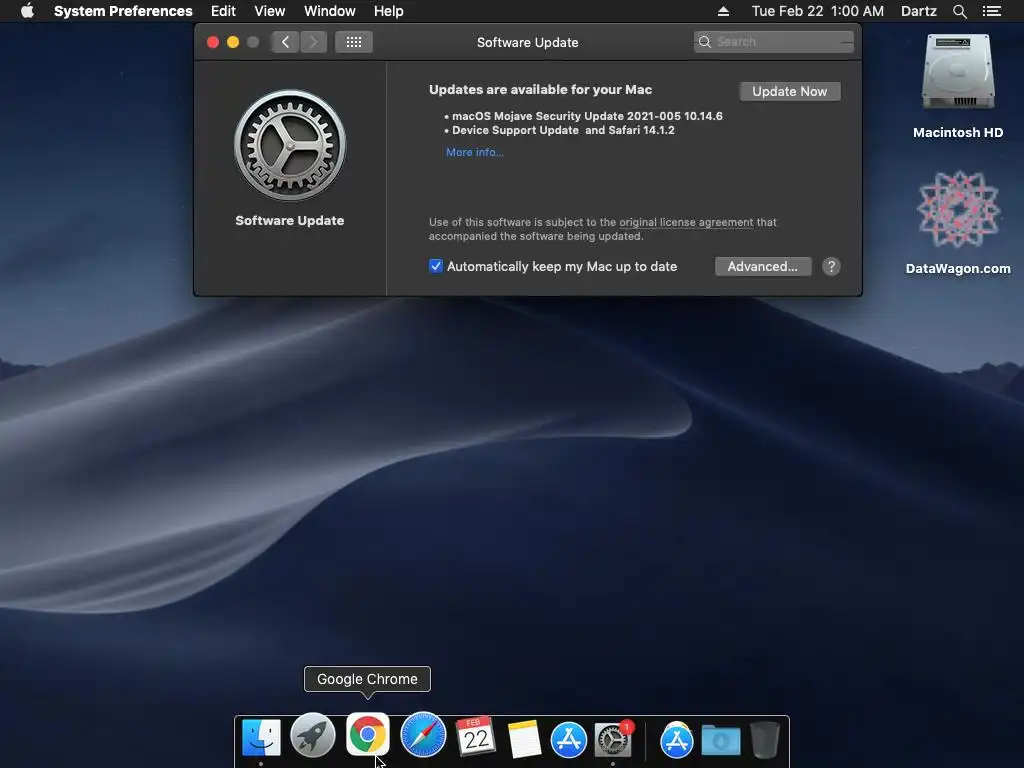Open the Apple menu
Screen dimensions: 1024x768
(x=27, y=11)
